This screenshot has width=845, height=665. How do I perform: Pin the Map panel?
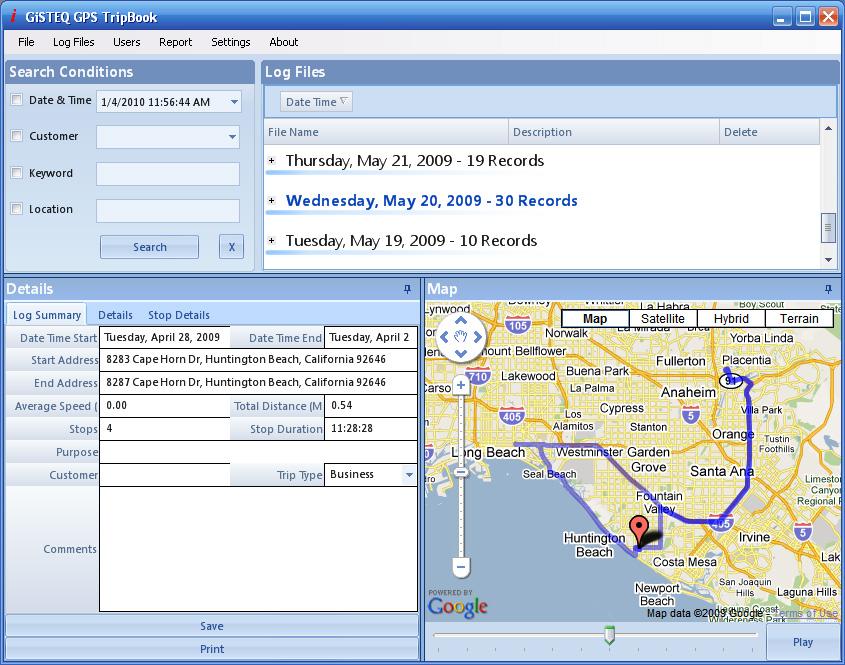(828, 289)
